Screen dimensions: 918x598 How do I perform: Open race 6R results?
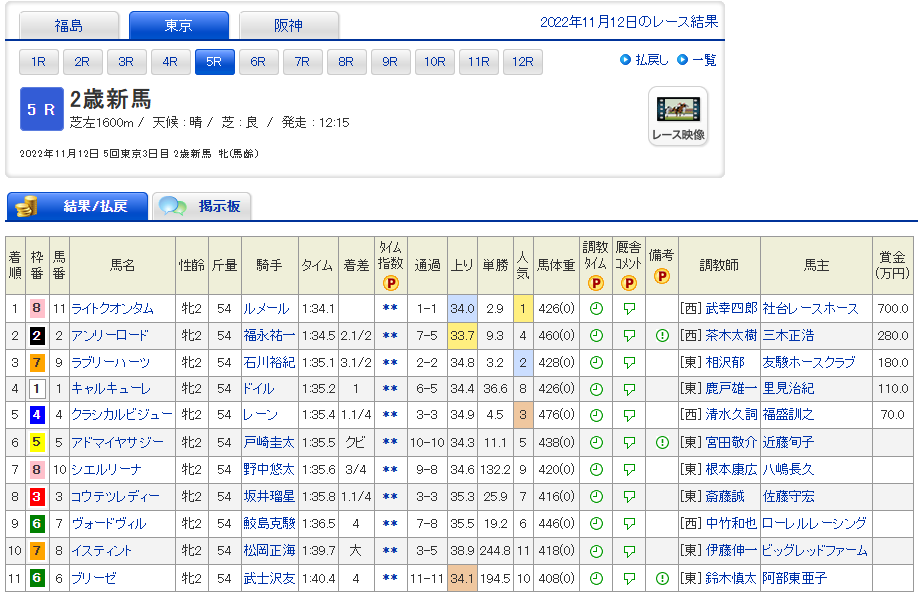coord(258,62)
